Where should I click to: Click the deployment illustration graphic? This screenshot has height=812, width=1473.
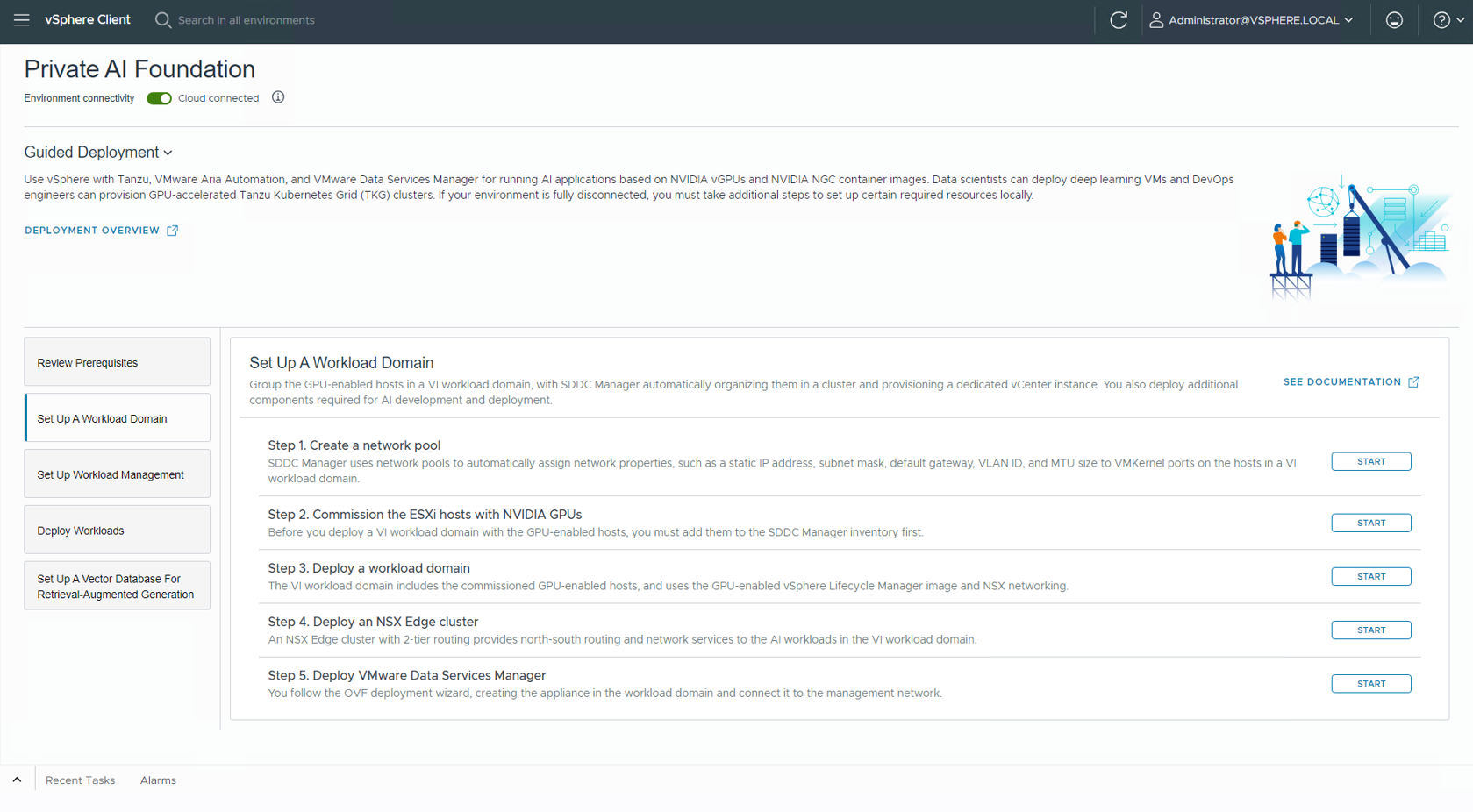point(1359,237)
